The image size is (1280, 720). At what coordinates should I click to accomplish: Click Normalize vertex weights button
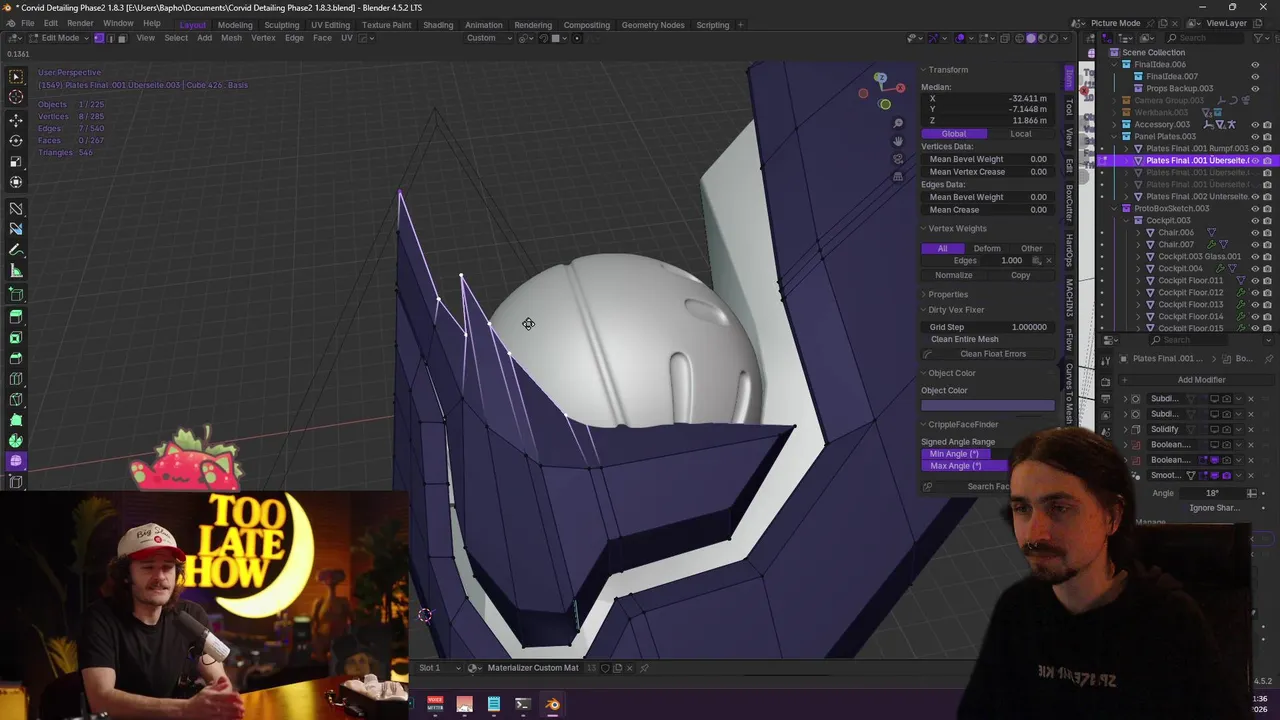tap(953, 275)
